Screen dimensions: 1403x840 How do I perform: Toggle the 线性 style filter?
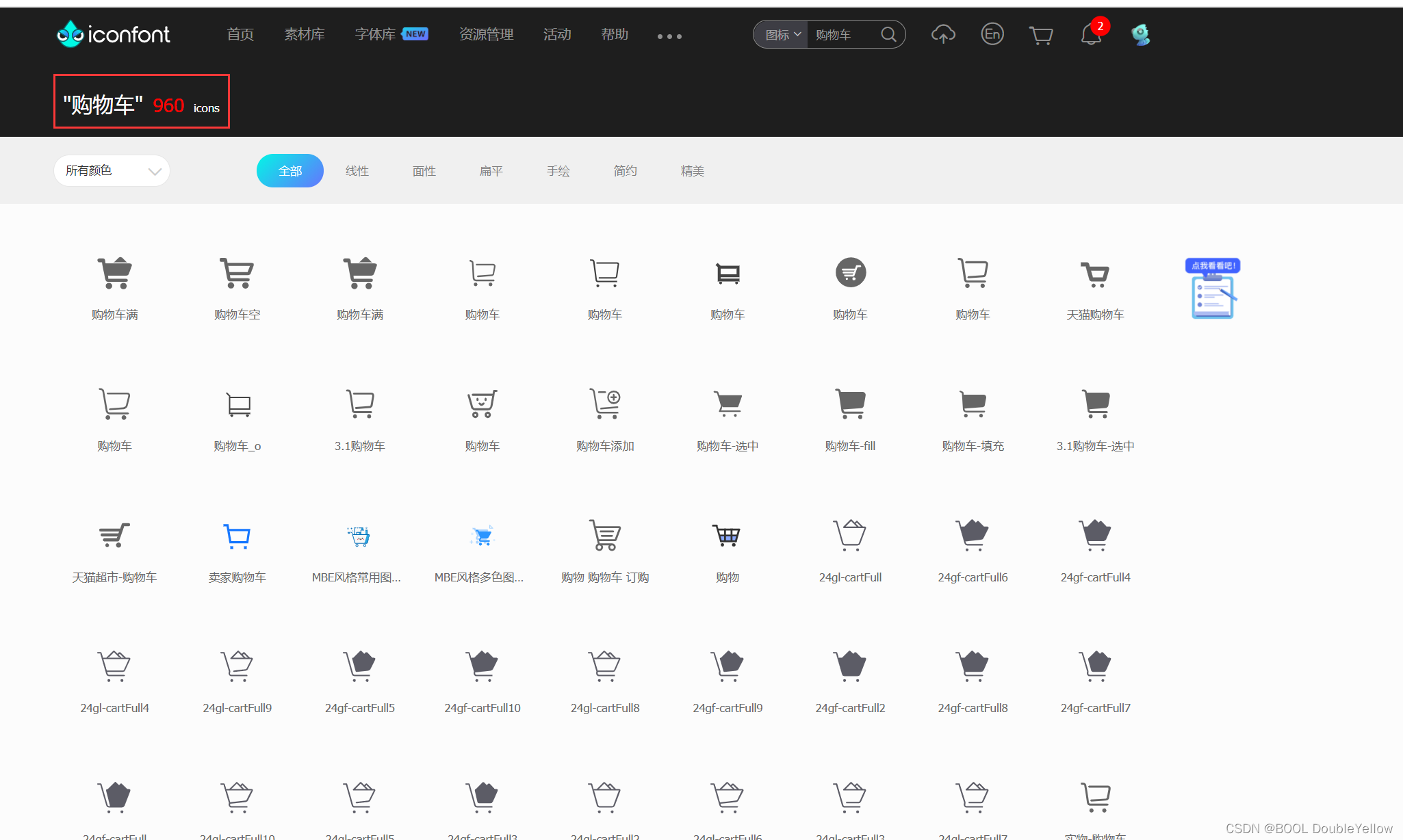(x=357, y=170)
